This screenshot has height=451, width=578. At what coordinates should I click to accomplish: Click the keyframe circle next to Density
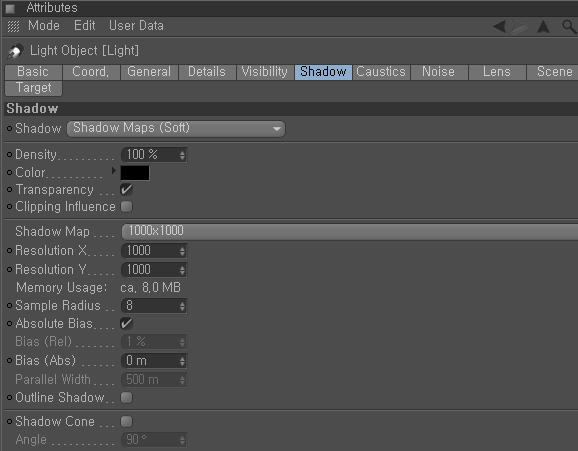click(10, 155)
